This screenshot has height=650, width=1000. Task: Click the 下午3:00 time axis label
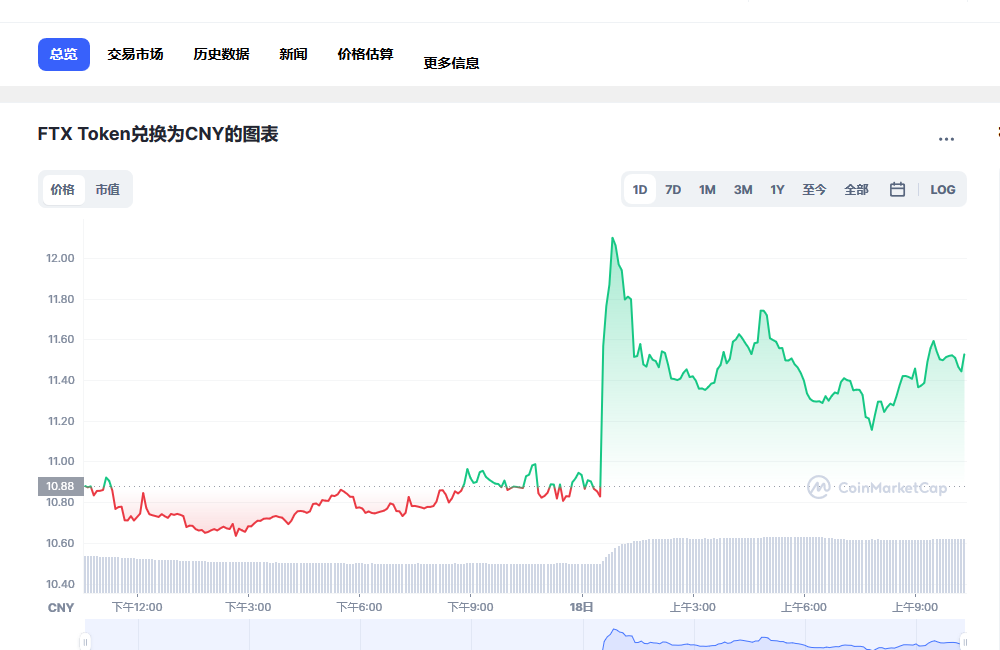coord(248,607)
